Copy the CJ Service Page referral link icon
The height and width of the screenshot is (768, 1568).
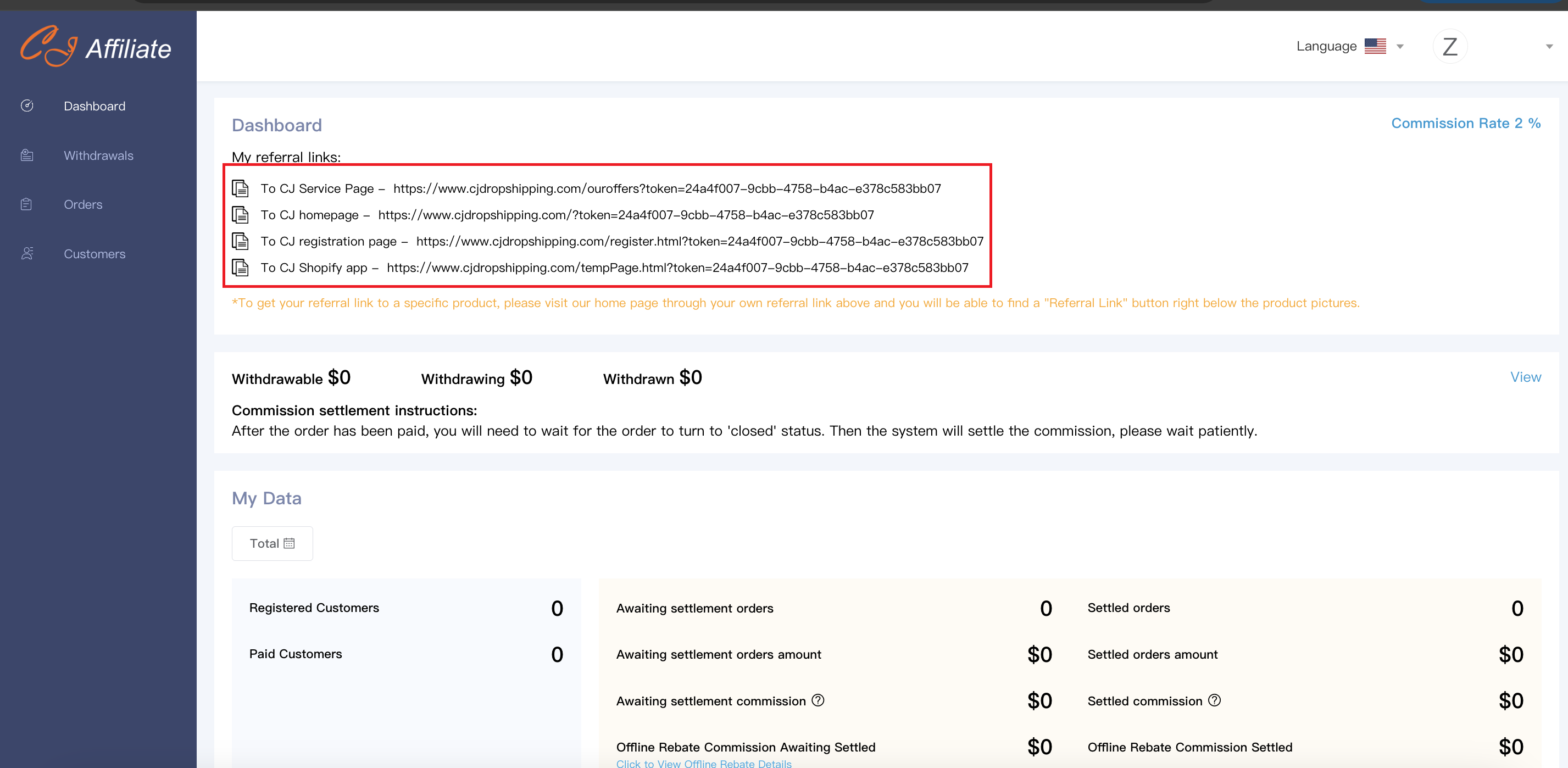click(x=241, y=188)
